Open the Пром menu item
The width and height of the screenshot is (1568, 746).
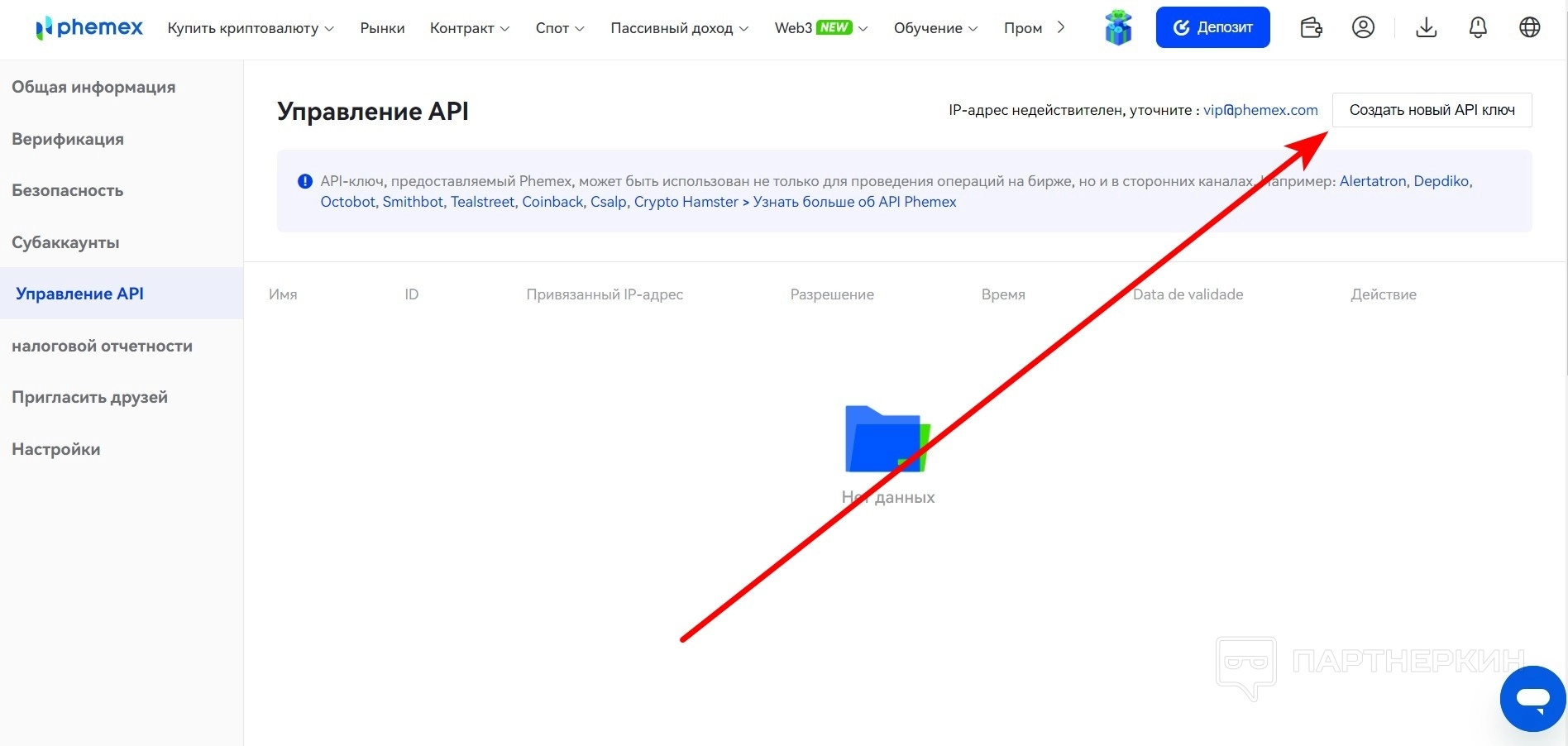1023,28
